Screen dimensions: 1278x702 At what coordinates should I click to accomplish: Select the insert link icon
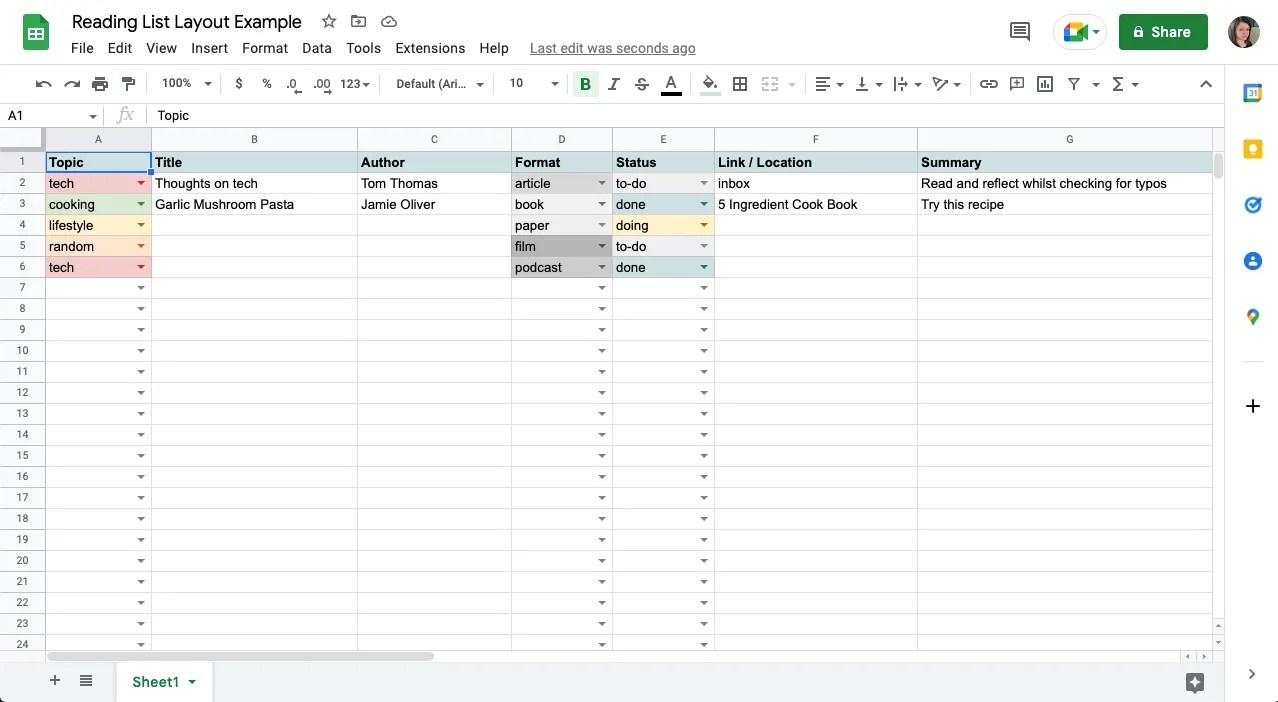988,84
